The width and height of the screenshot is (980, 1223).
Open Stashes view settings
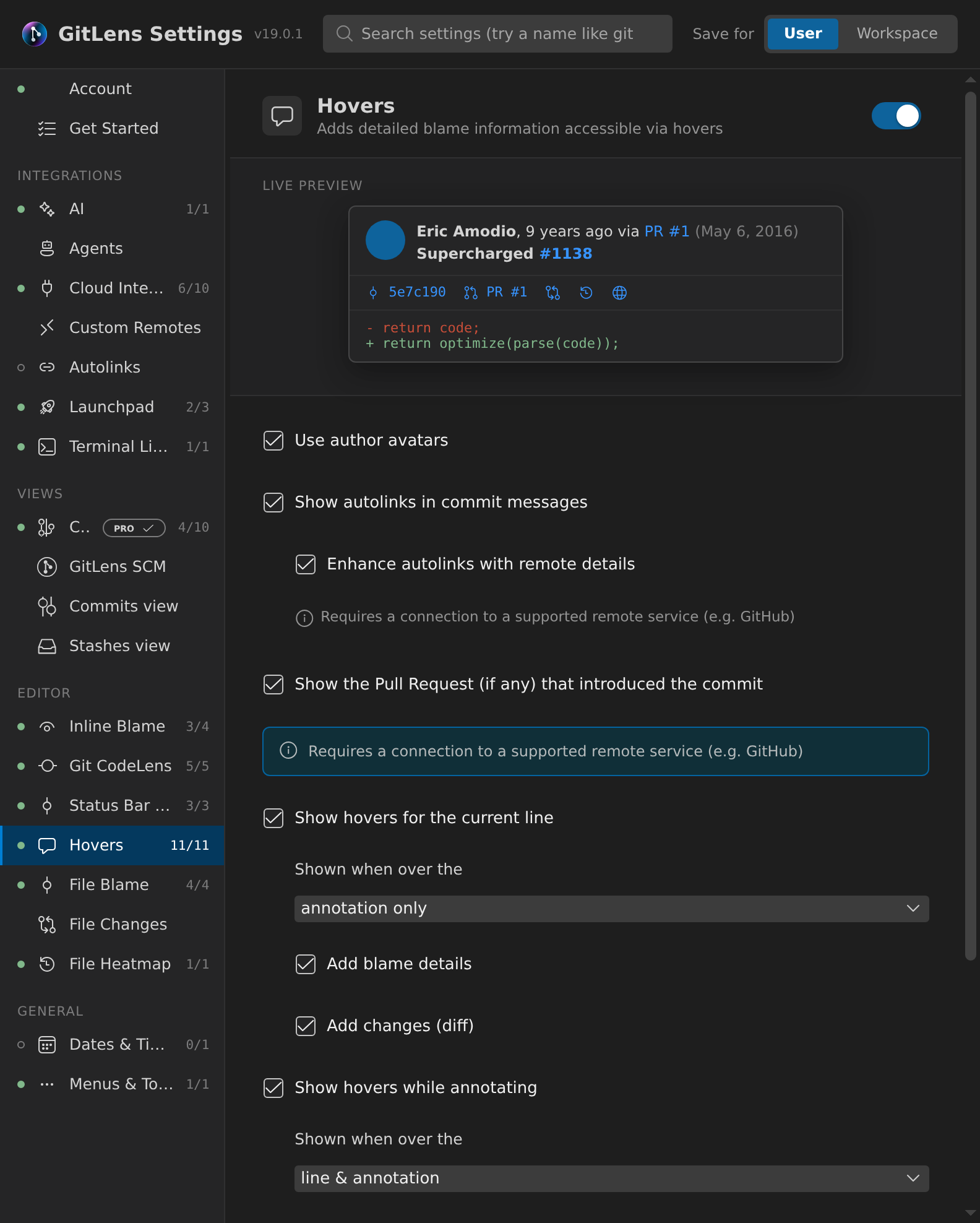click(x=113, y=646)
